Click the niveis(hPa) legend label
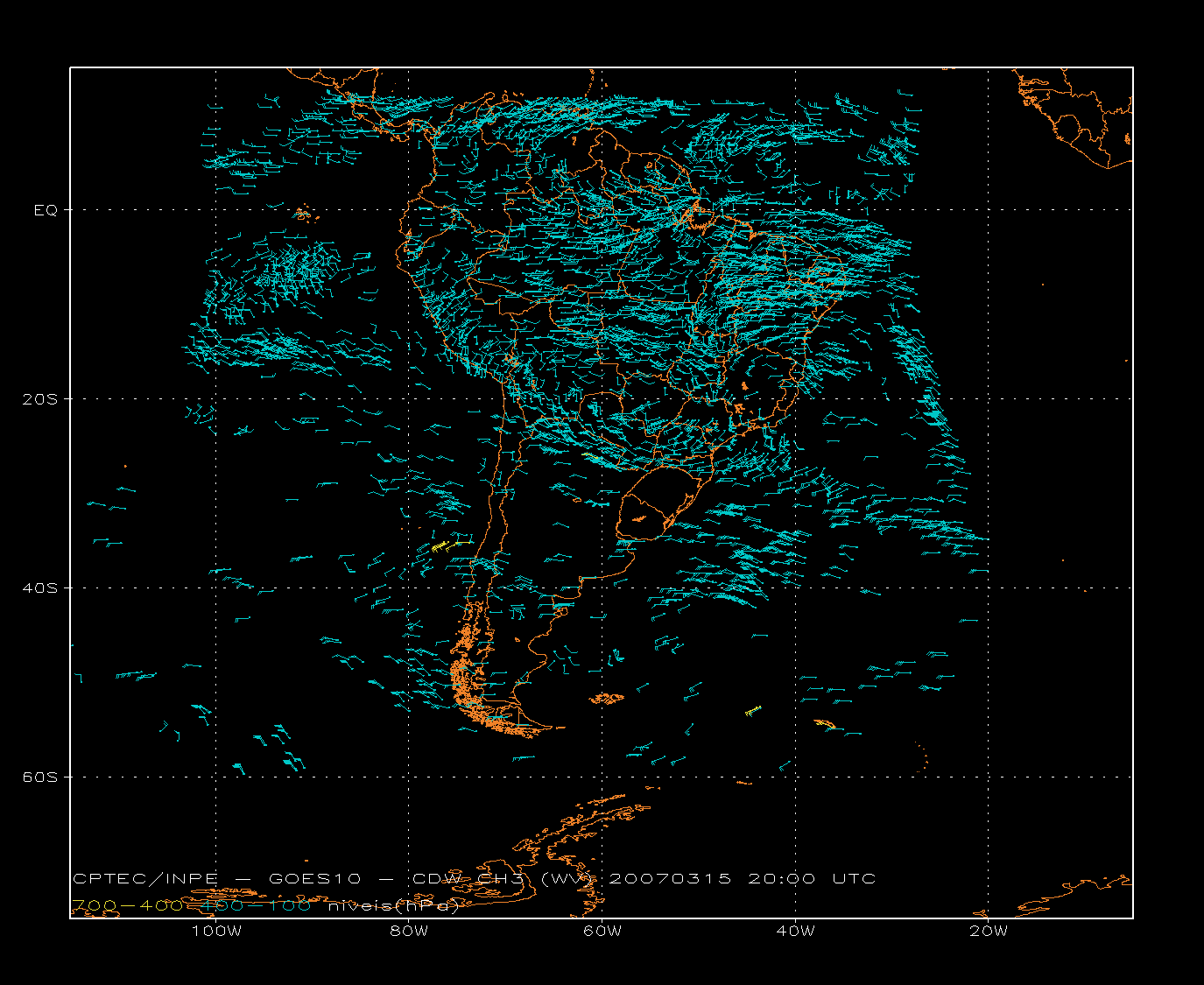 point(394,906)
